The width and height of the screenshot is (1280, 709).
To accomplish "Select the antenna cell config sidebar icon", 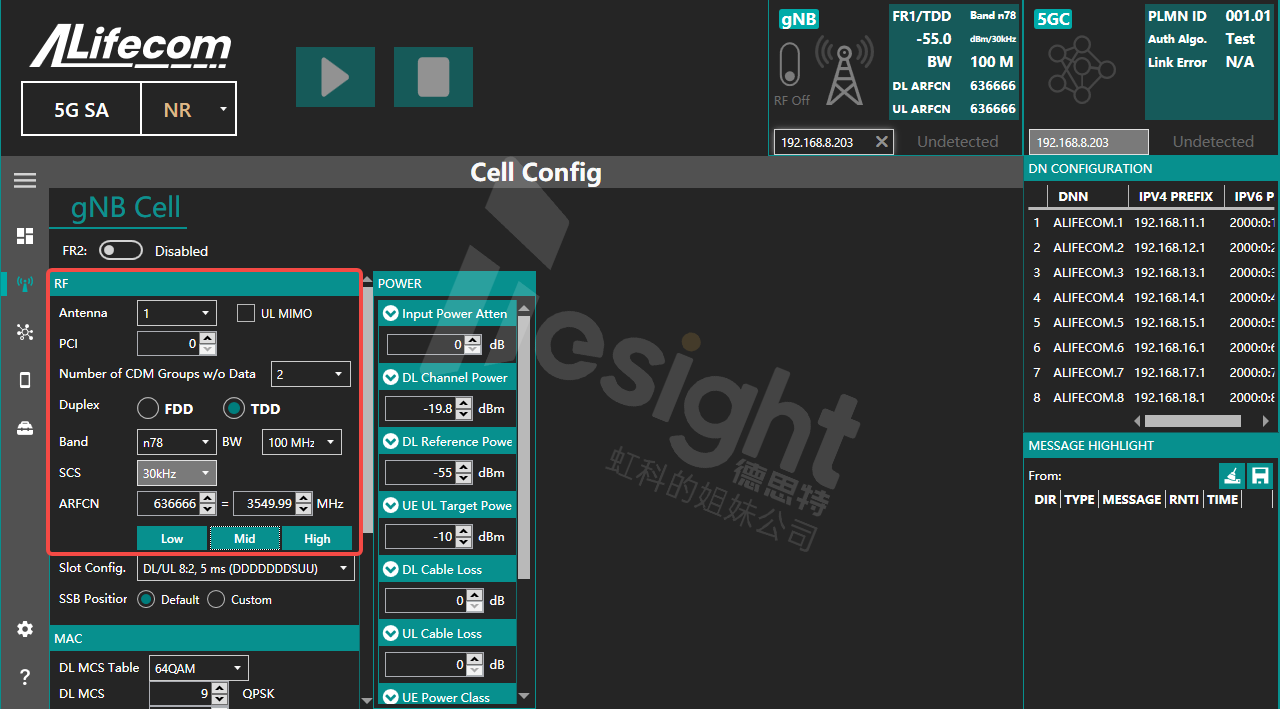I will pyautogui.click(x=25, y=284).
